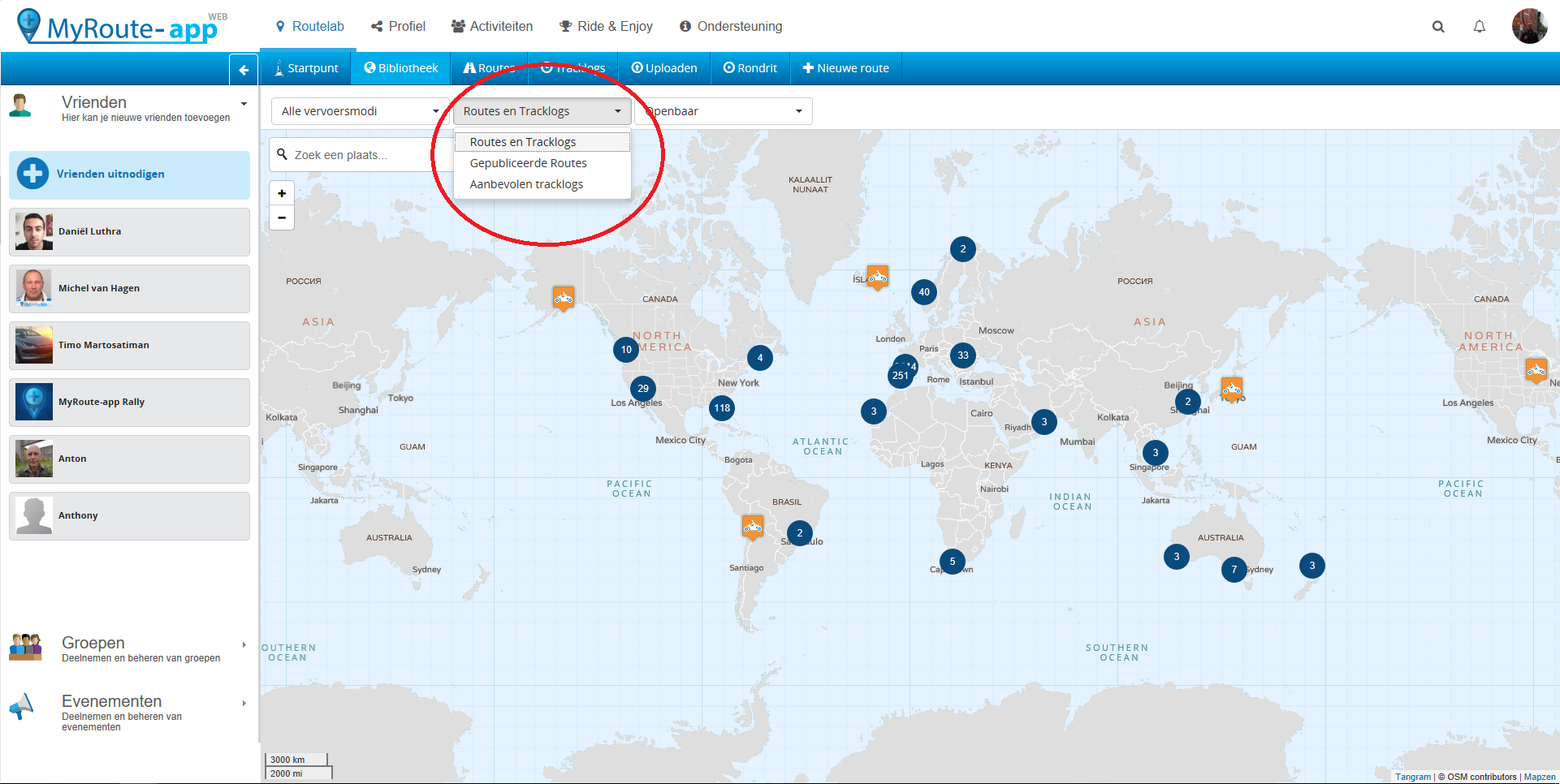Open Mapzen attribution link
This screenshot has width=1560, height=784.
coord(1540,777)
